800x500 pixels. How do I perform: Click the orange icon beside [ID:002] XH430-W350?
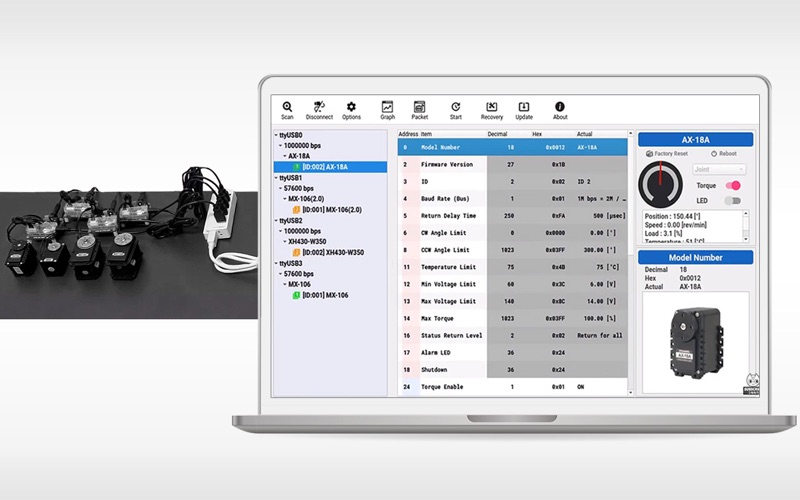point(296,253)
